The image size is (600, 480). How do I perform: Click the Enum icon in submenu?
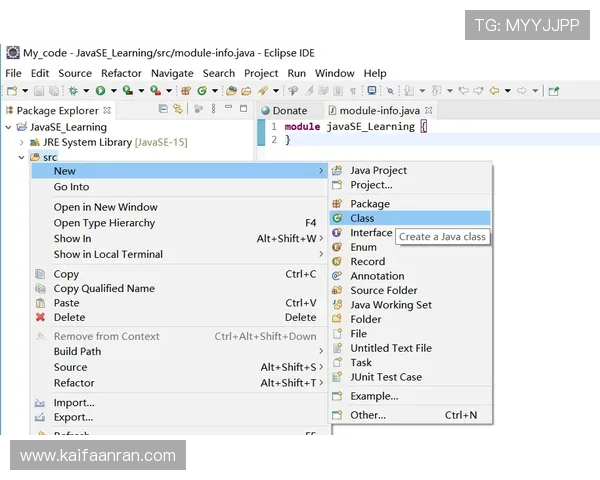click(337, 247)
